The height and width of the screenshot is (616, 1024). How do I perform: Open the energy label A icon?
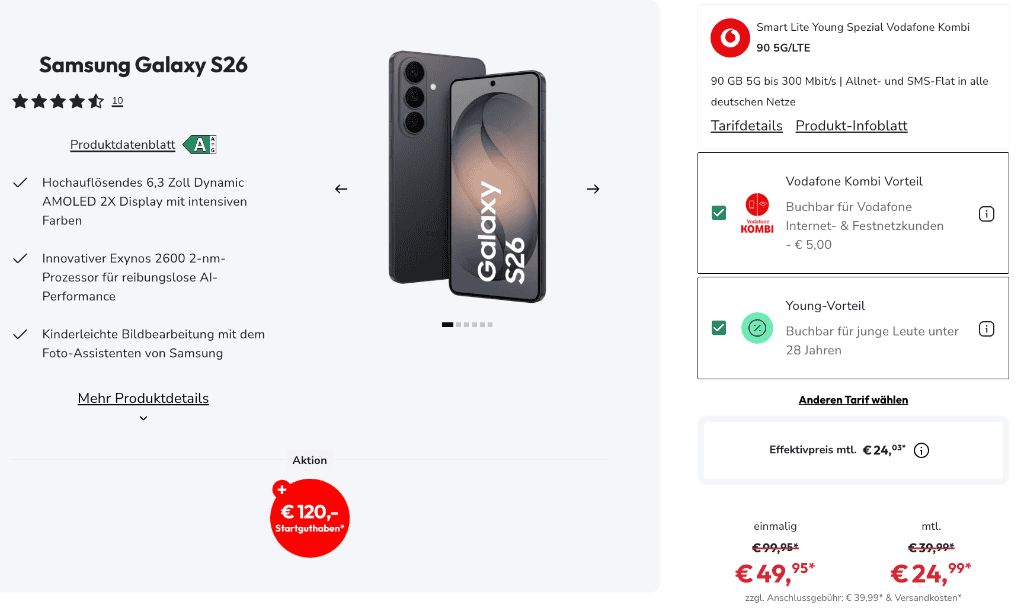point(200,144)
